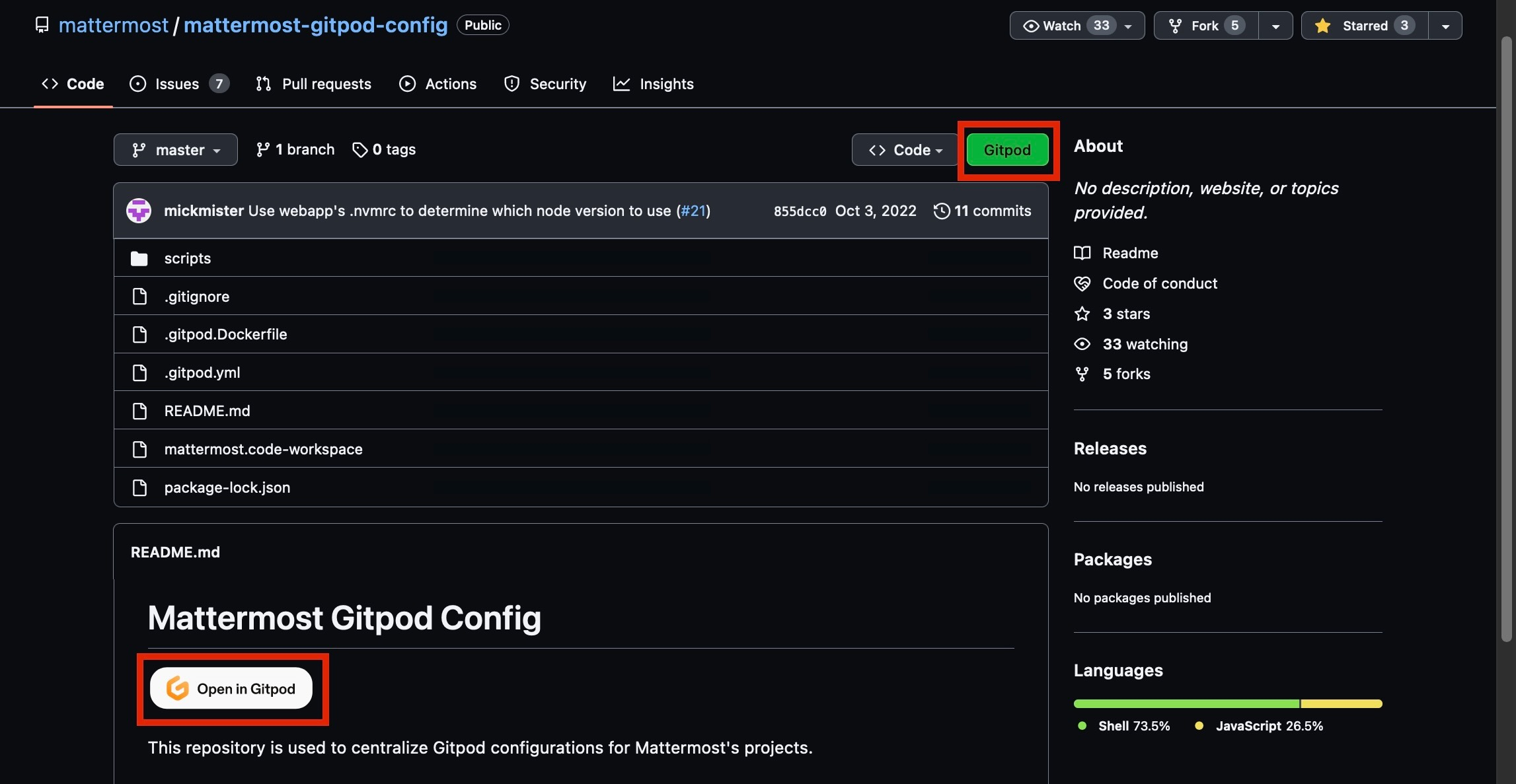Click the Shell portion of the languages bar
Image resolution: width=1516 pixels, height=784 pixels.
click(1183, 703)
